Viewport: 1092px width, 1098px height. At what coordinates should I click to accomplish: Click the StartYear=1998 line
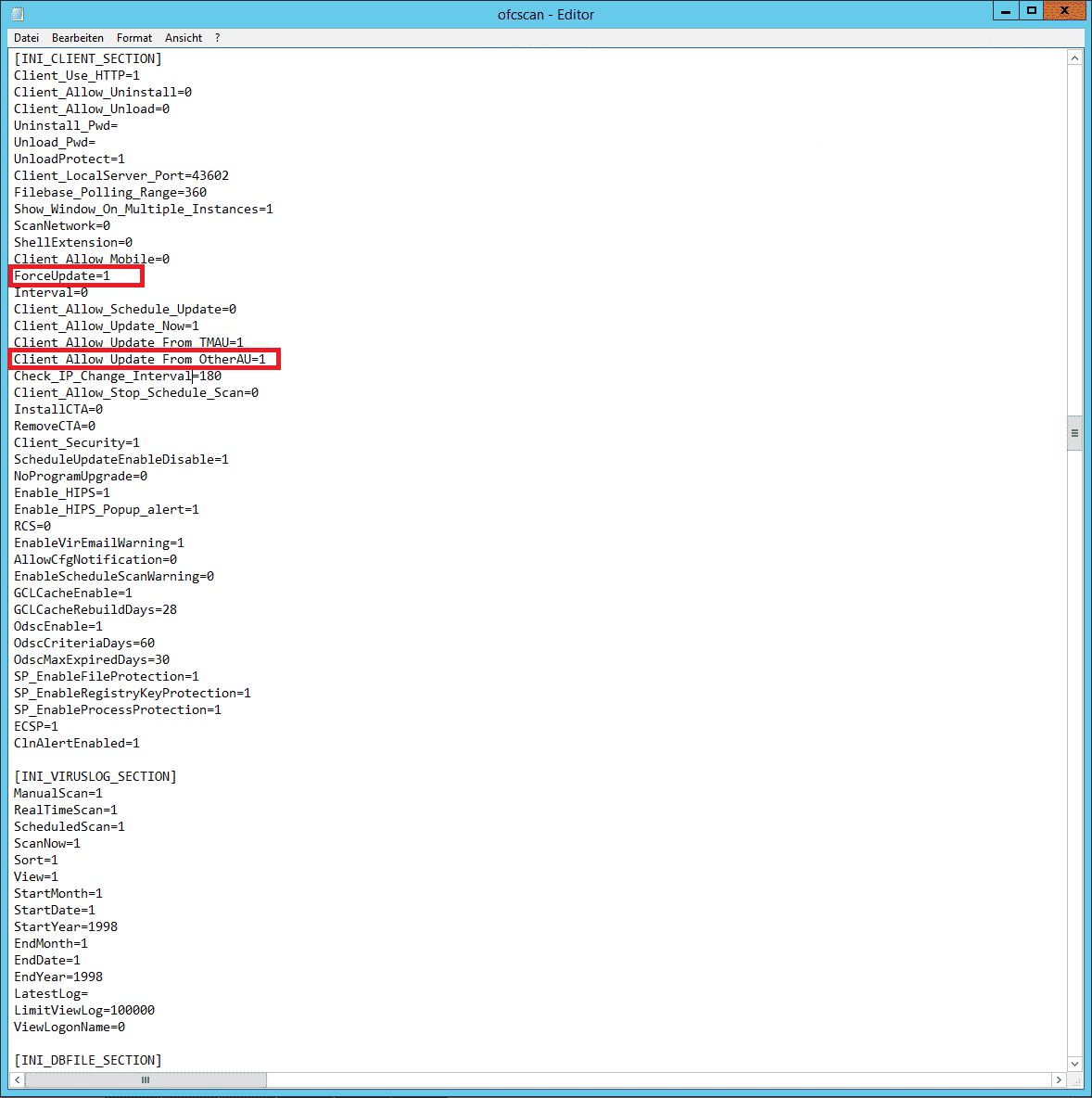click(x=65, y=927)
